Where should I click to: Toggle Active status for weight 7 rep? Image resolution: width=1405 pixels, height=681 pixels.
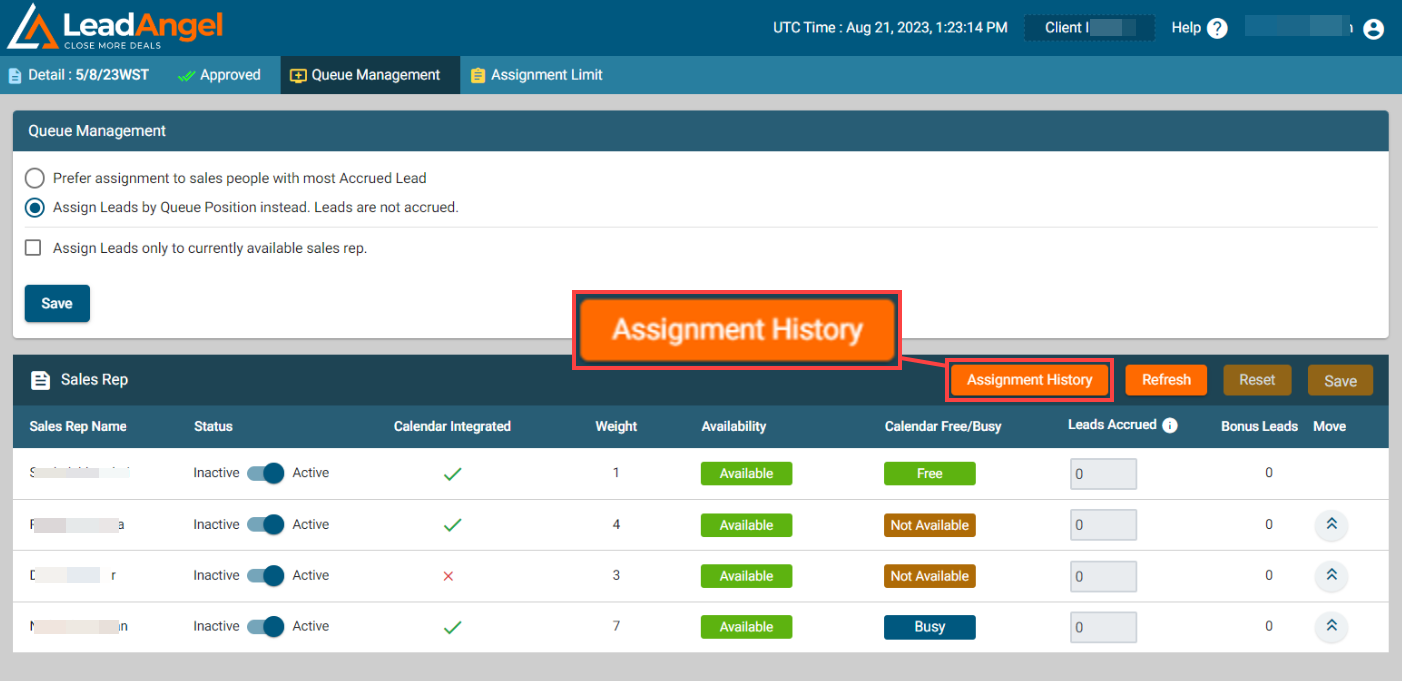(266, 626)
